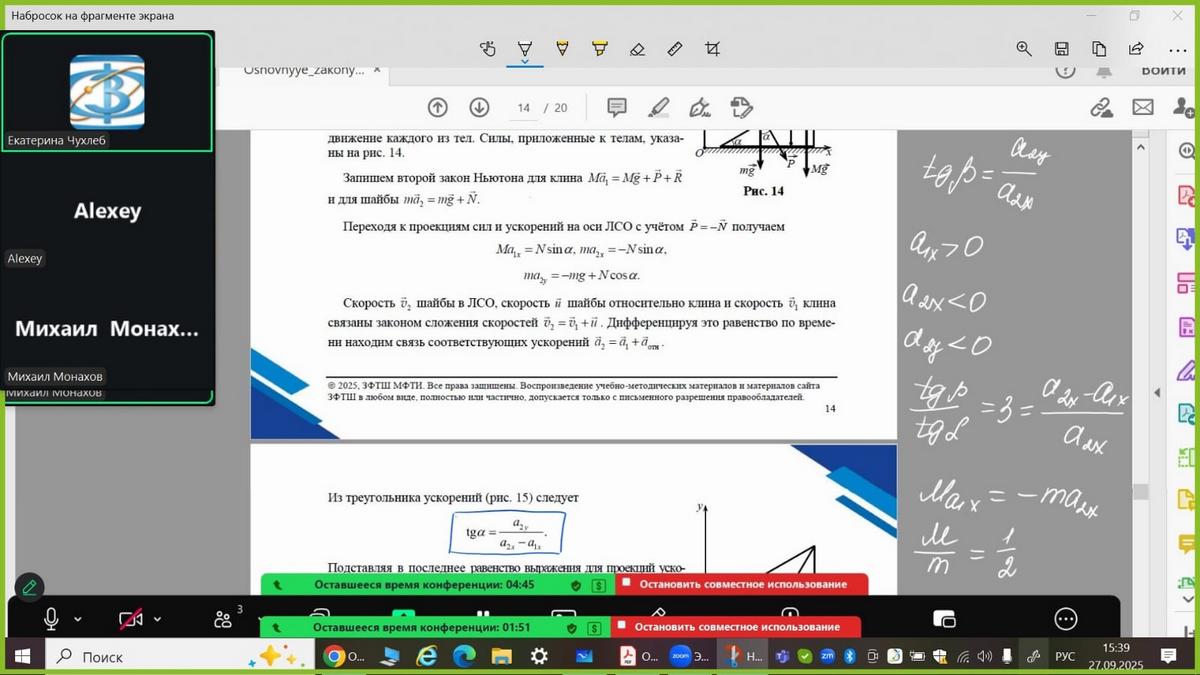Activate the image crop tool
Image resolution: width=1200 pixels, height=675 pixels.
click(712, 48)
